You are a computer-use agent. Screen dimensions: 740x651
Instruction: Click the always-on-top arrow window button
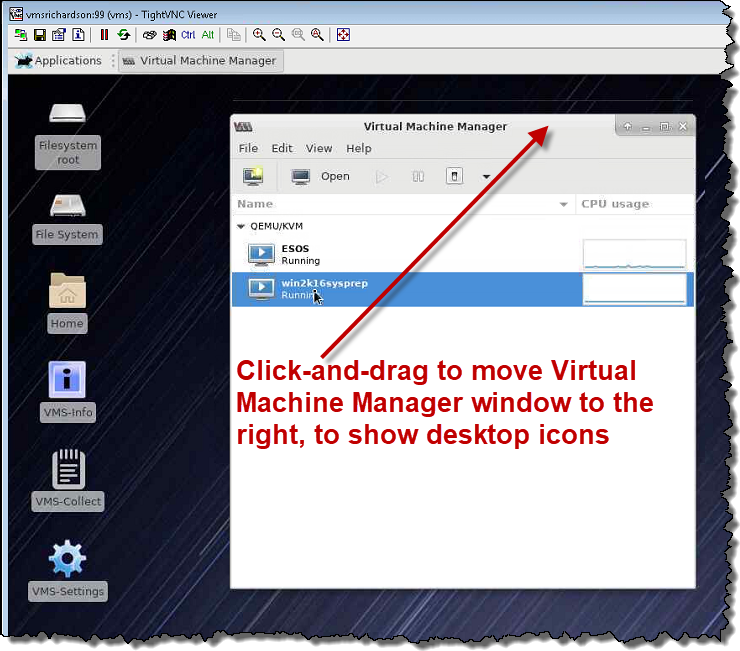click(628, 127)
